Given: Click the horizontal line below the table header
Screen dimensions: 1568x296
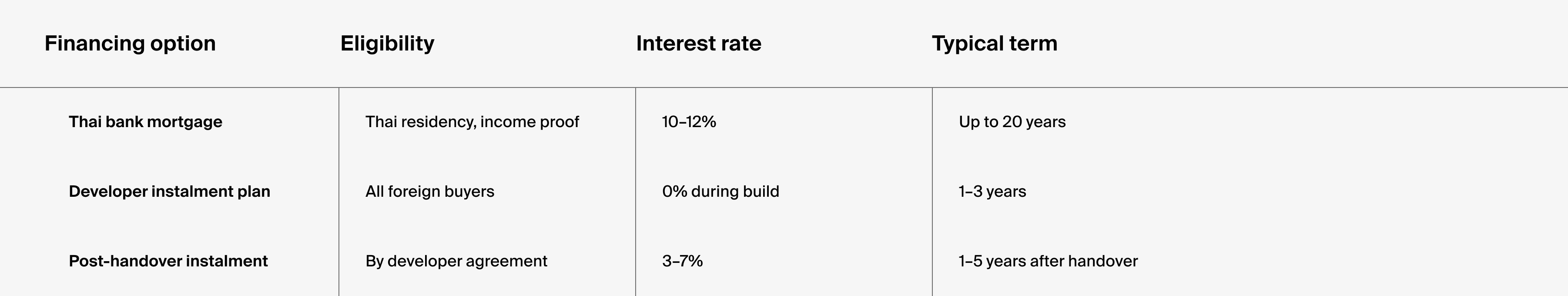Looking at the screenshot, I should [x=784, y=87].
